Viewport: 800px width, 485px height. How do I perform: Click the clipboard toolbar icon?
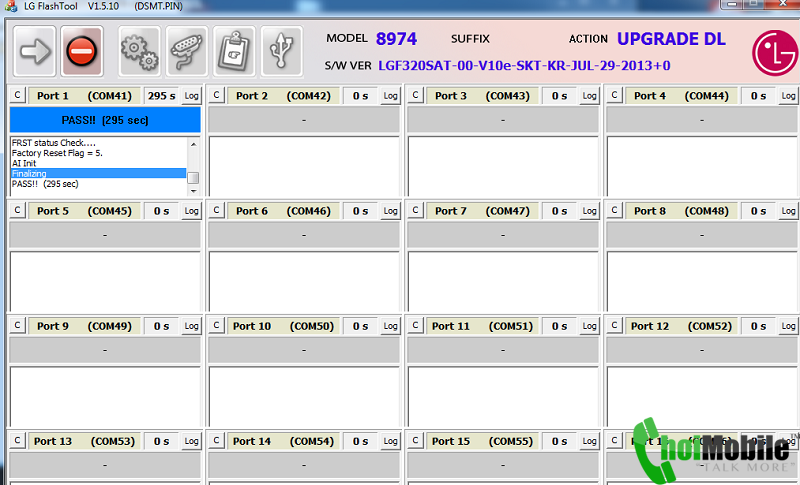coord(234,51)
